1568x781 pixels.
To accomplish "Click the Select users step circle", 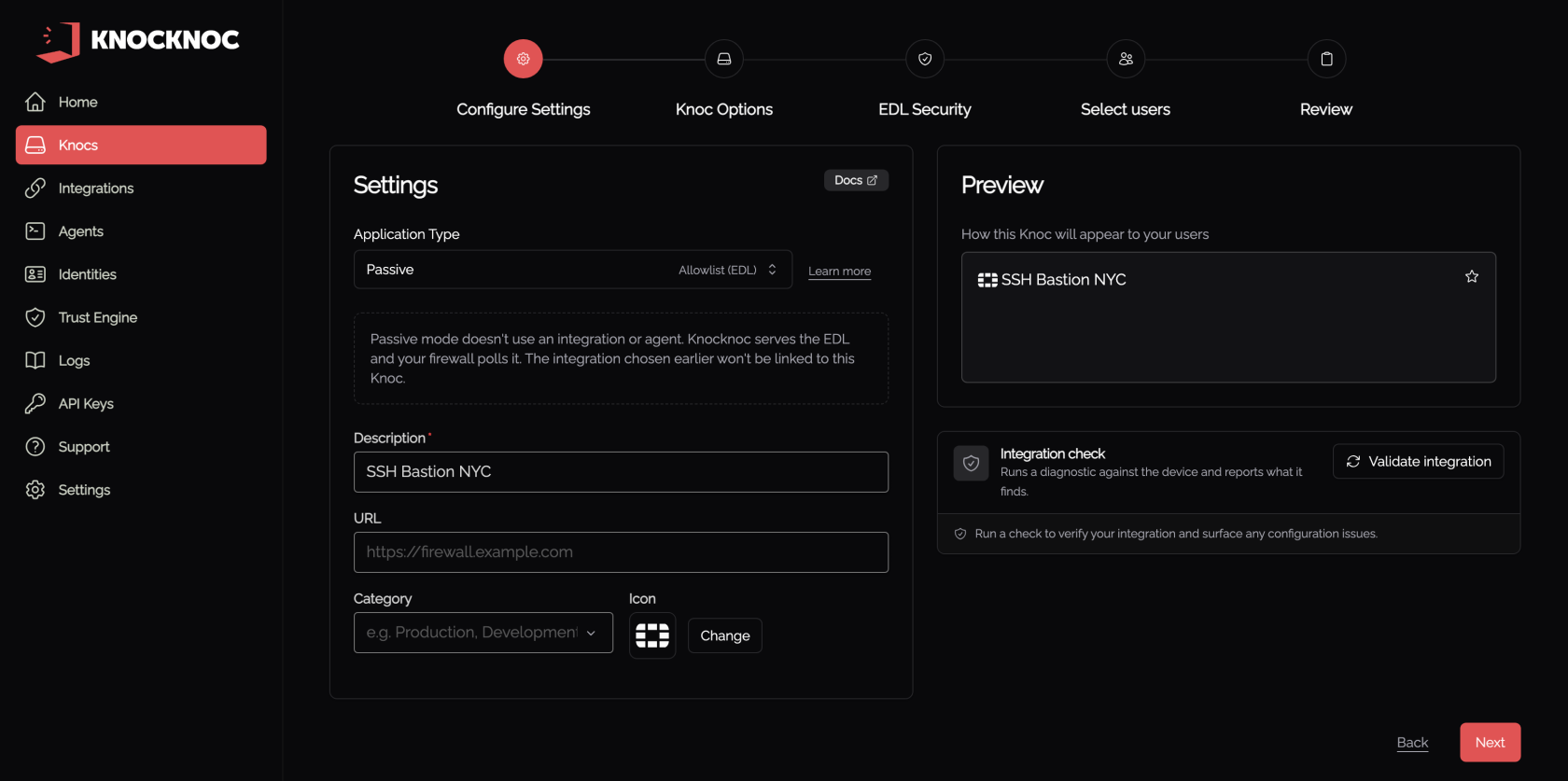I will pos(1126,59).
